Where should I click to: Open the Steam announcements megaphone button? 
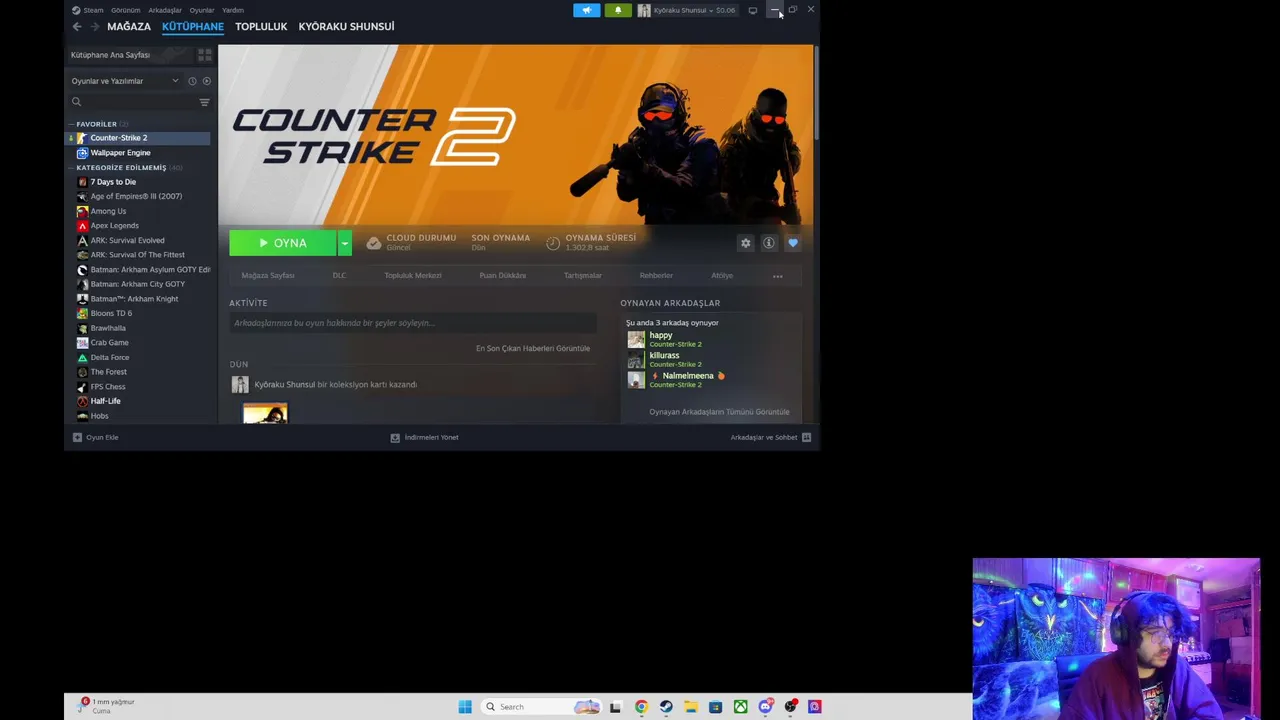point(587,10)
